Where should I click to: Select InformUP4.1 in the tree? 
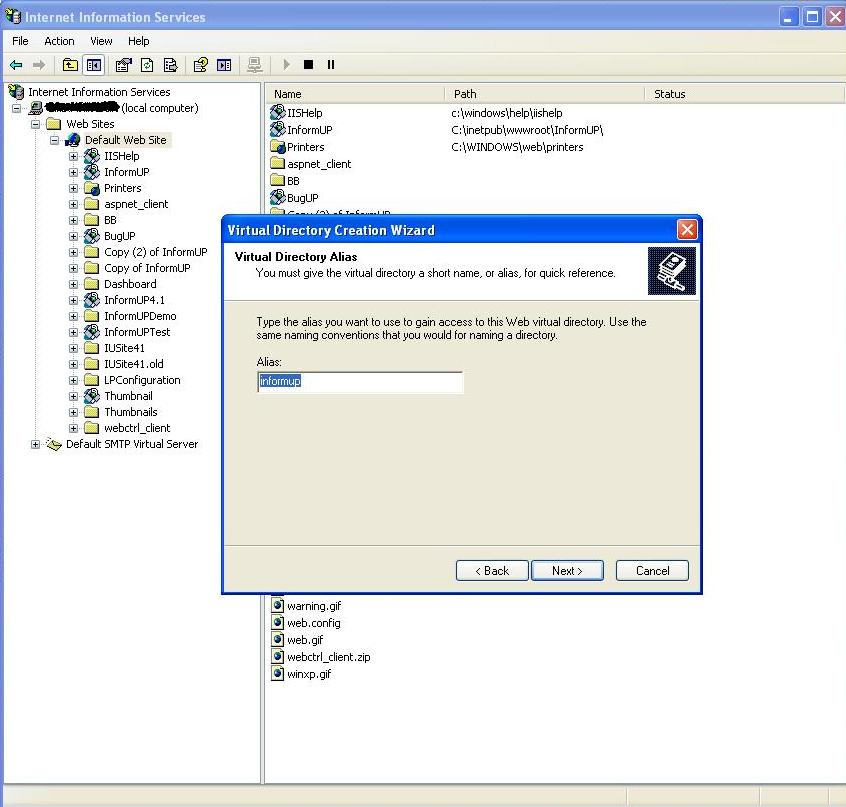pos(134,300)
